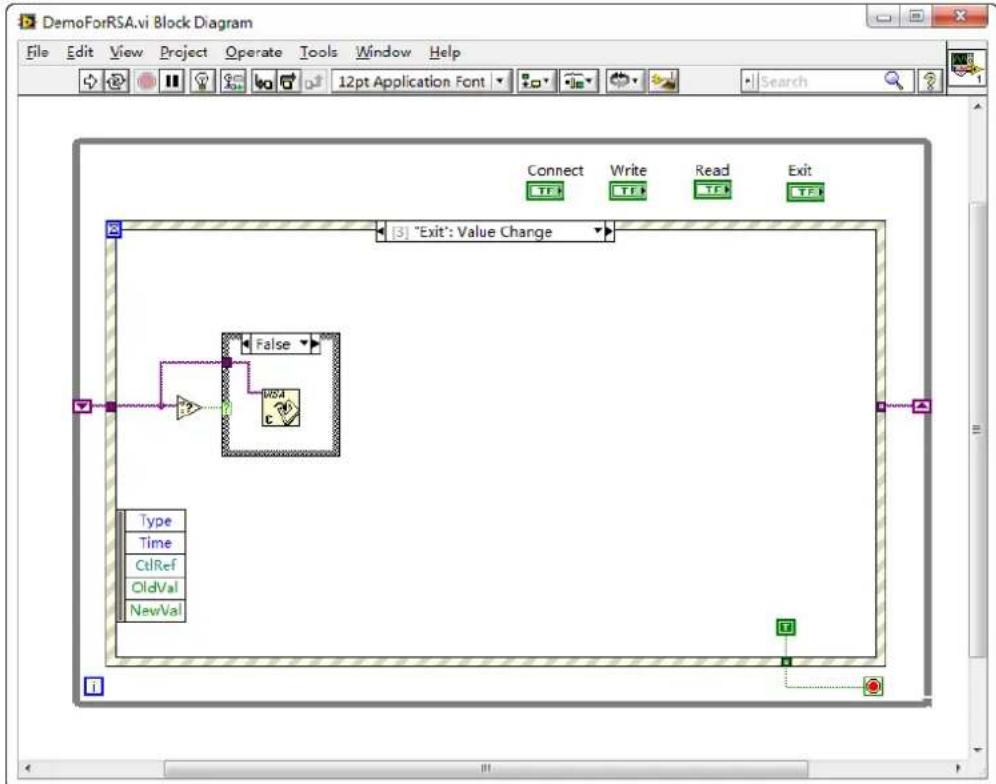
Task: Select the Not A Refnum comparison node
Action: (x=189, y=407)
